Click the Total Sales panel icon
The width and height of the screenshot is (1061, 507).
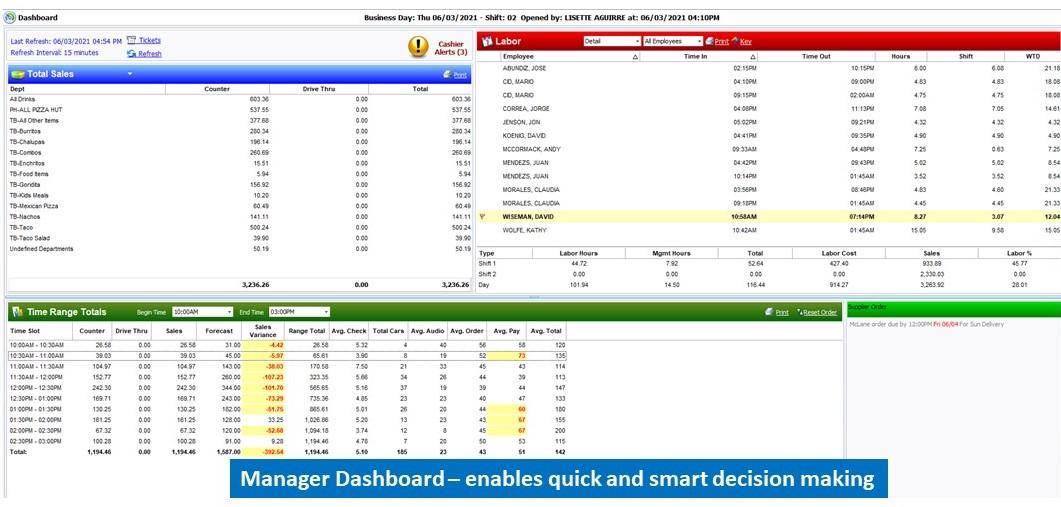point(17,74)
